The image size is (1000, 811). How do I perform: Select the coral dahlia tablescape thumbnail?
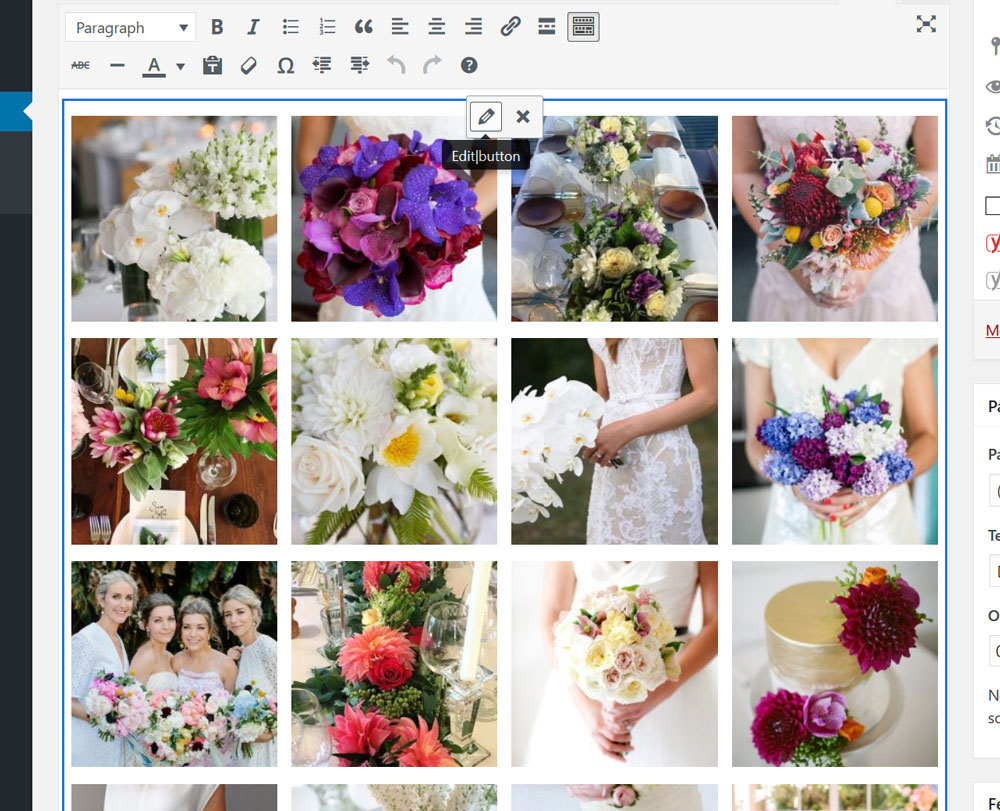[394, 664]
